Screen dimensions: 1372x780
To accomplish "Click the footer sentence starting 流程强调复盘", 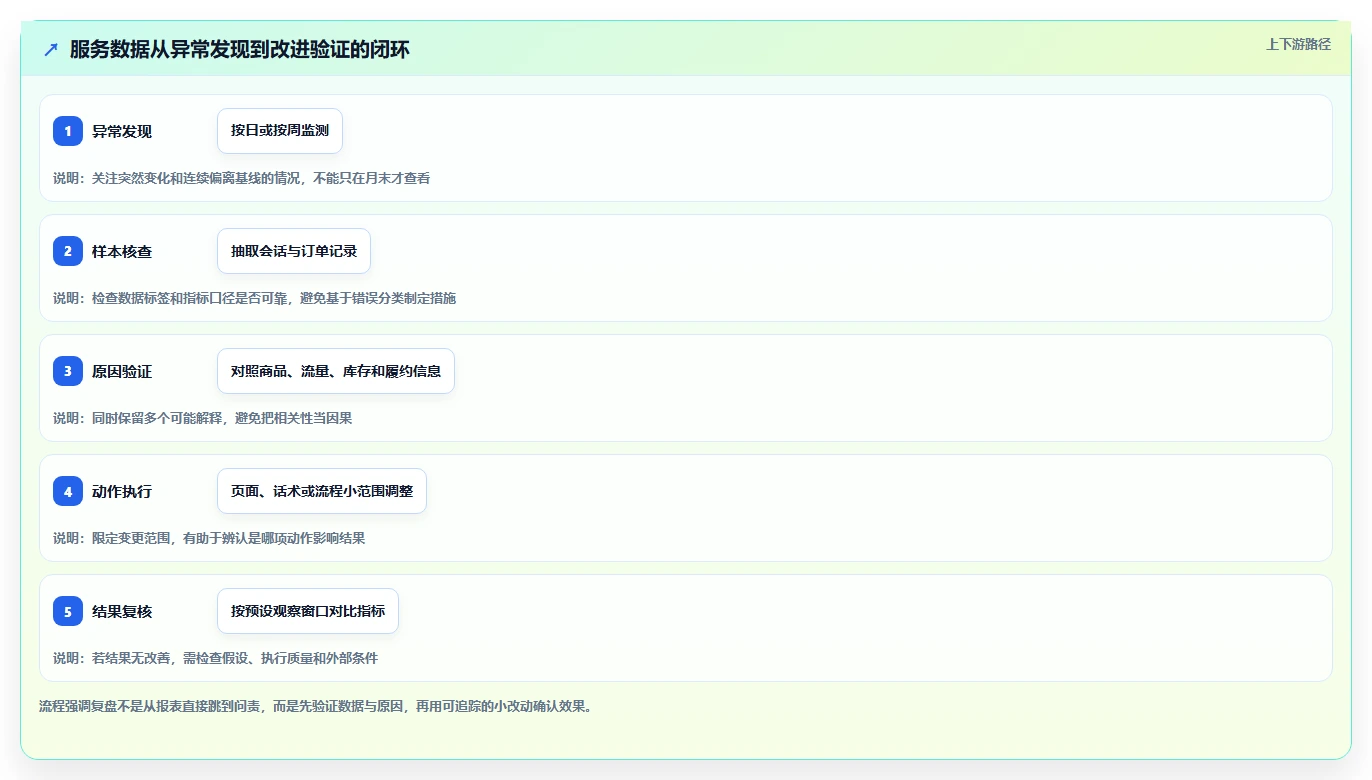I will click(316, 706).
